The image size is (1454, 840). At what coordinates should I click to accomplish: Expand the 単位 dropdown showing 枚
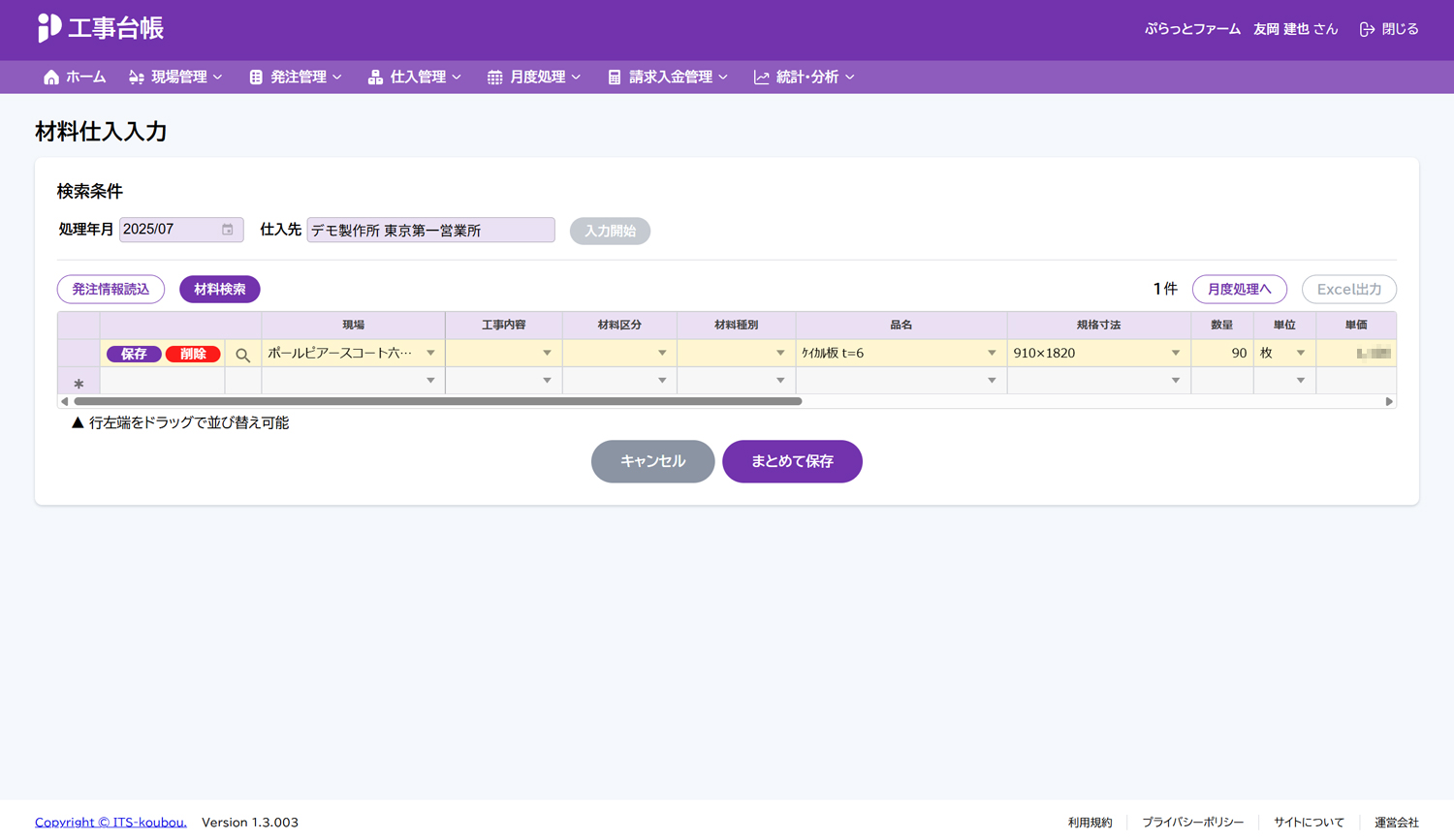(x=1301, y=354)
